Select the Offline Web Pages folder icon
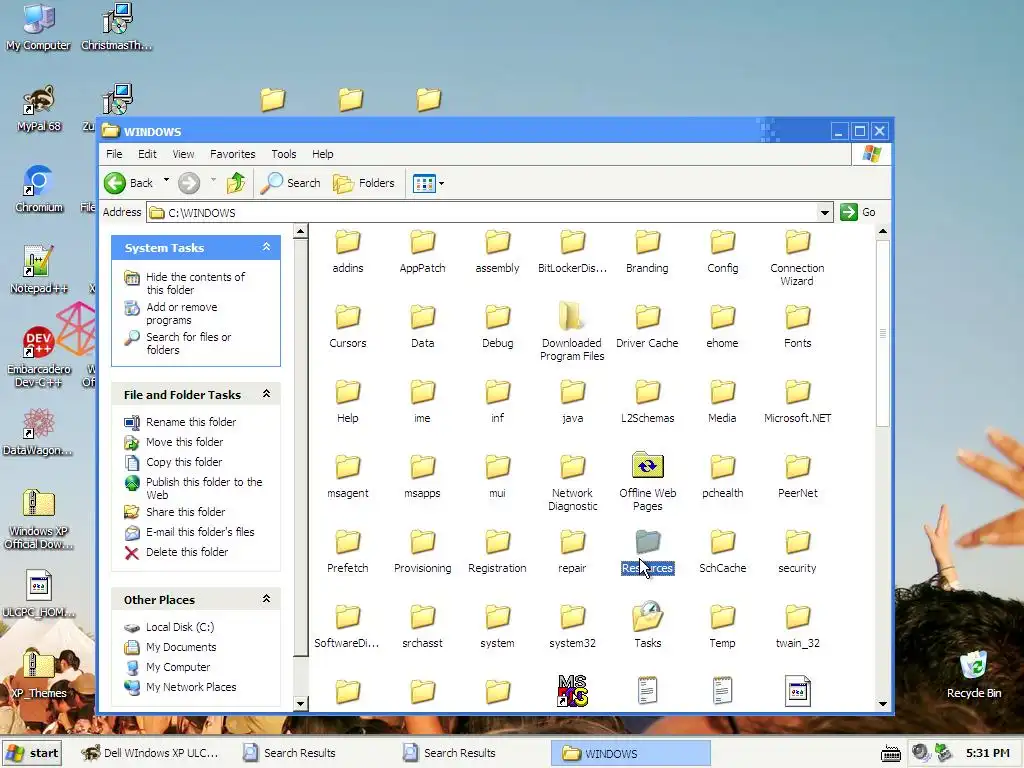 647,466
